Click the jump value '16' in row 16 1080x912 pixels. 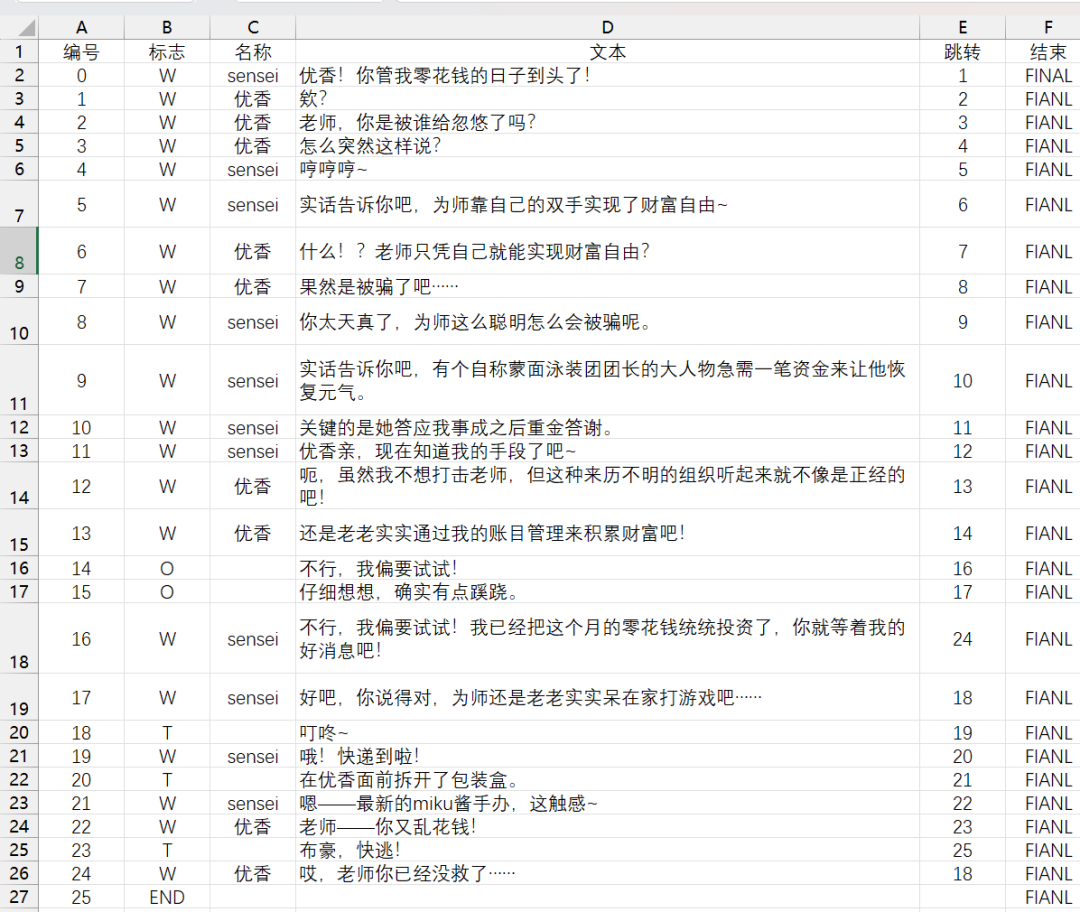click(962, 568)
